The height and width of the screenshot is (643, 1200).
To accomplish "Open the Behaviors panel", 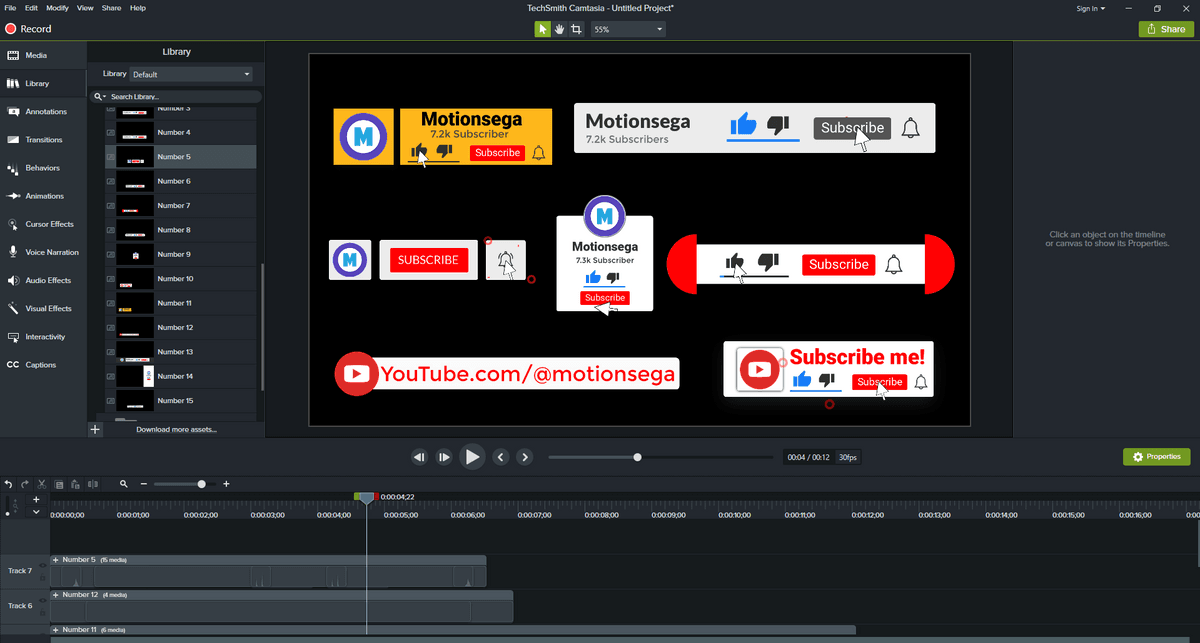I will click(x=43, y=168).
